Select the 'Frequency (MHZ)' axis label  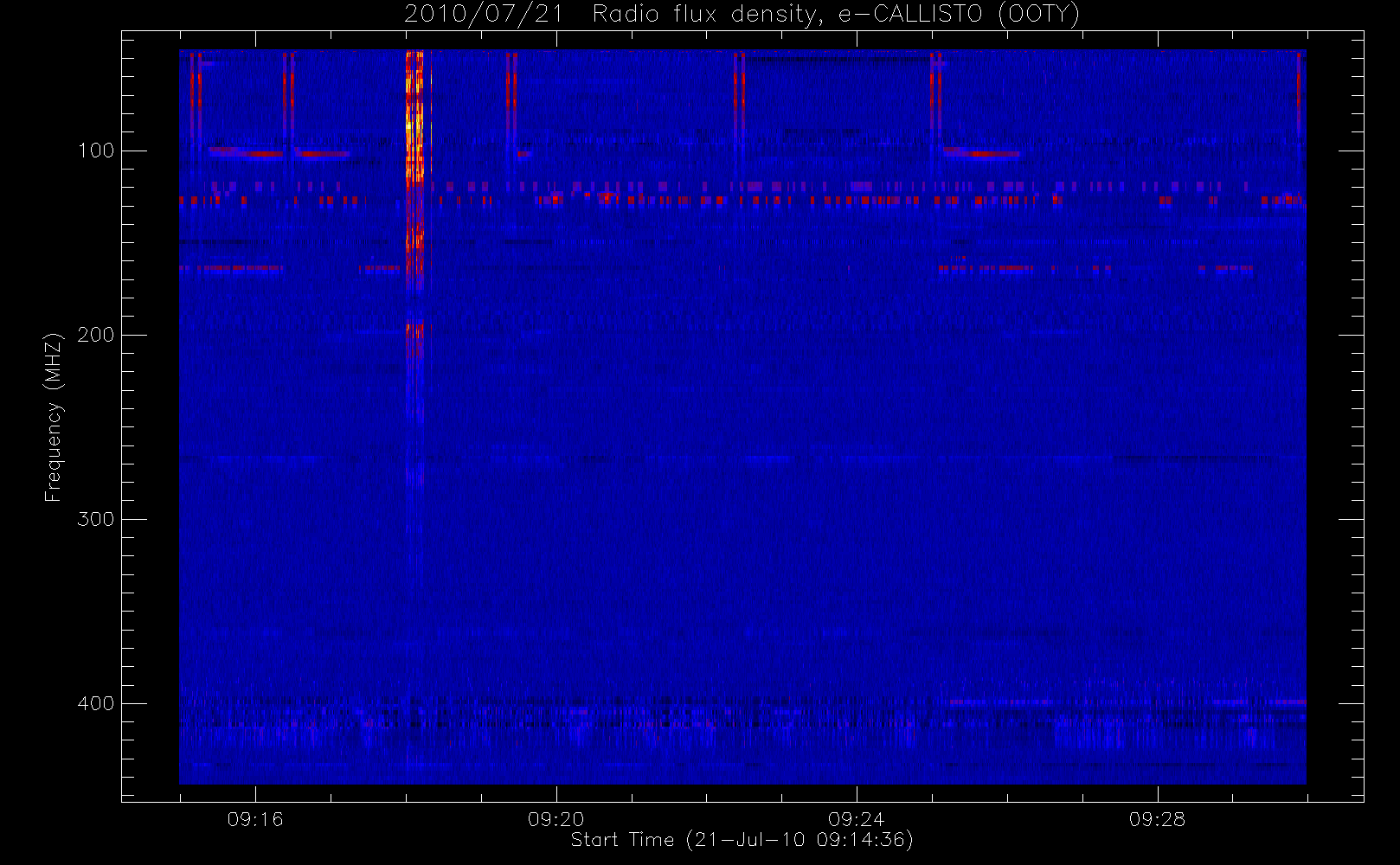point(54,417)
